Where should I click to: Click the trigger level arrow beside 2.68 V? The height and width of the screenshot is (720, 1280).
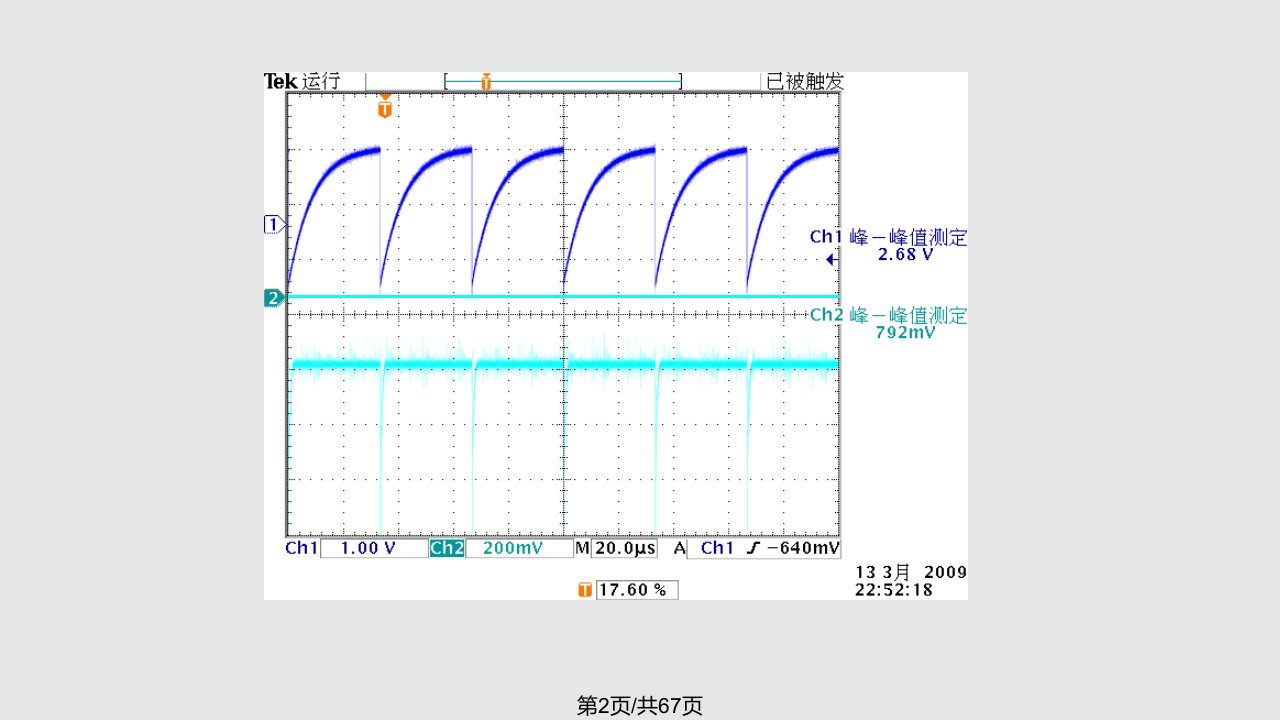[x=831, y=260]
